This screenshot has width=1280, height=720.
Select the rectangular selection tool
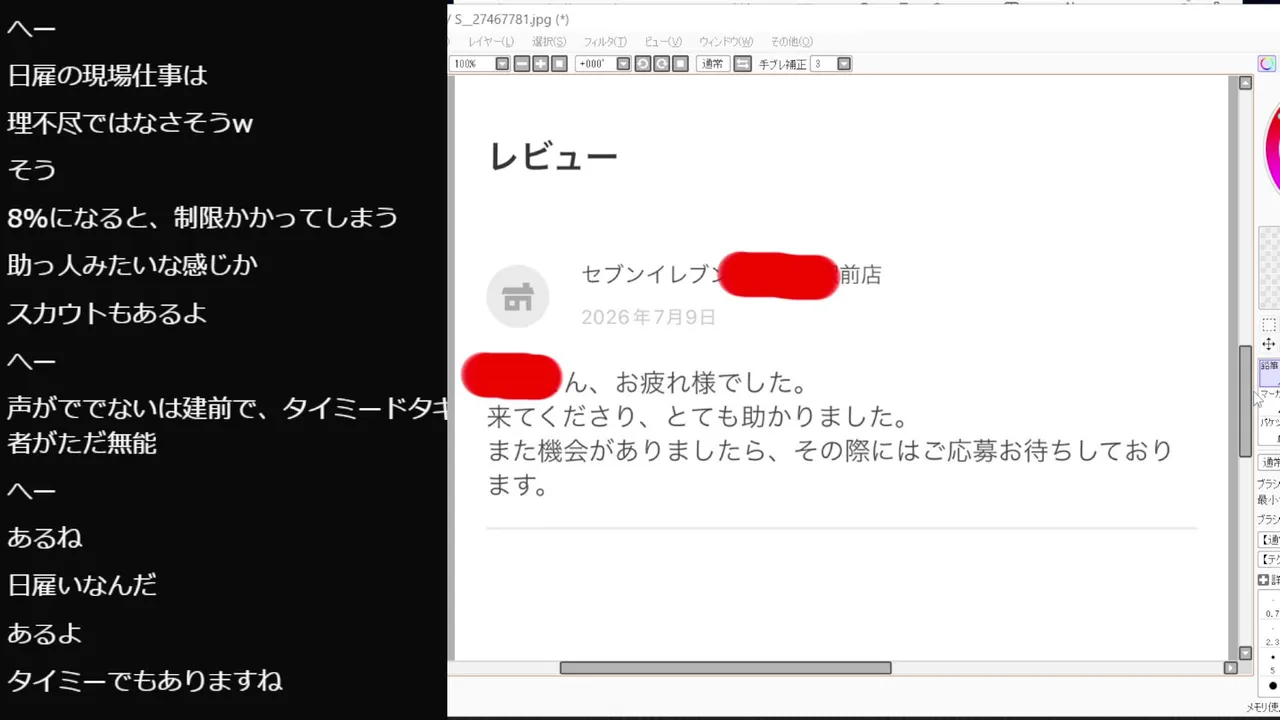pyautogui.click(x=1269, y=325)
